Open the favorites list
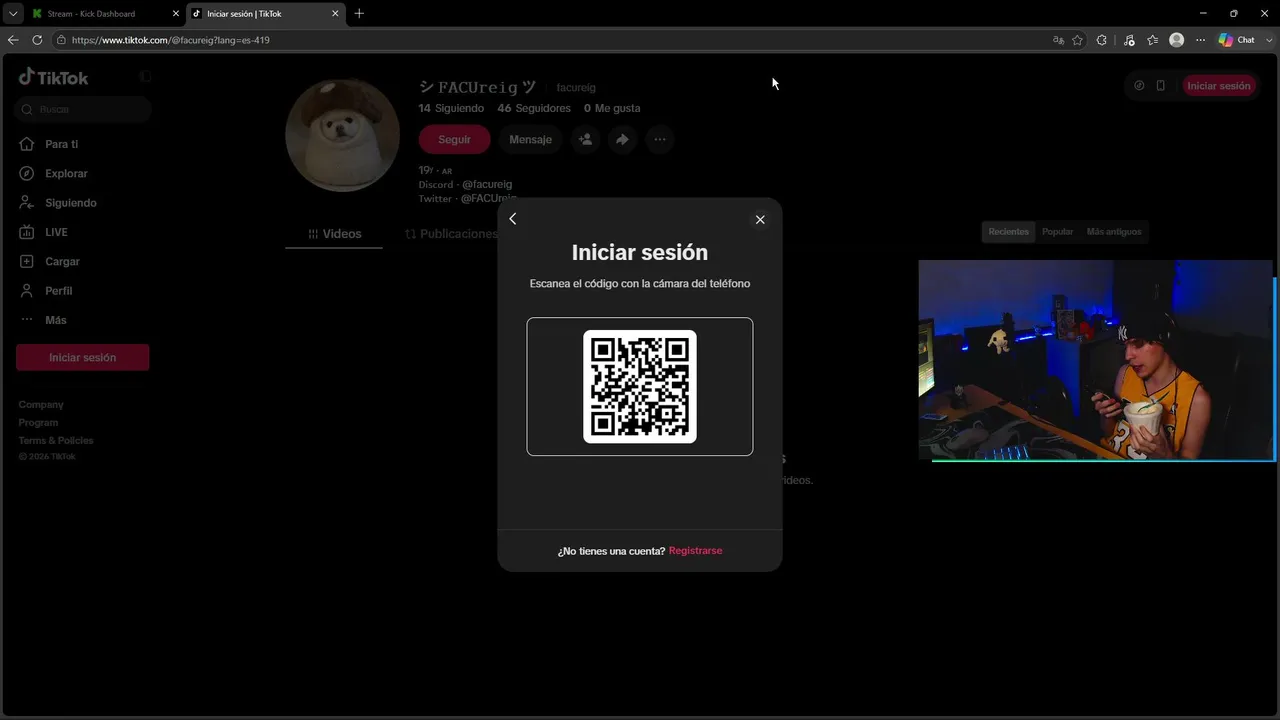 (1153, 40)
